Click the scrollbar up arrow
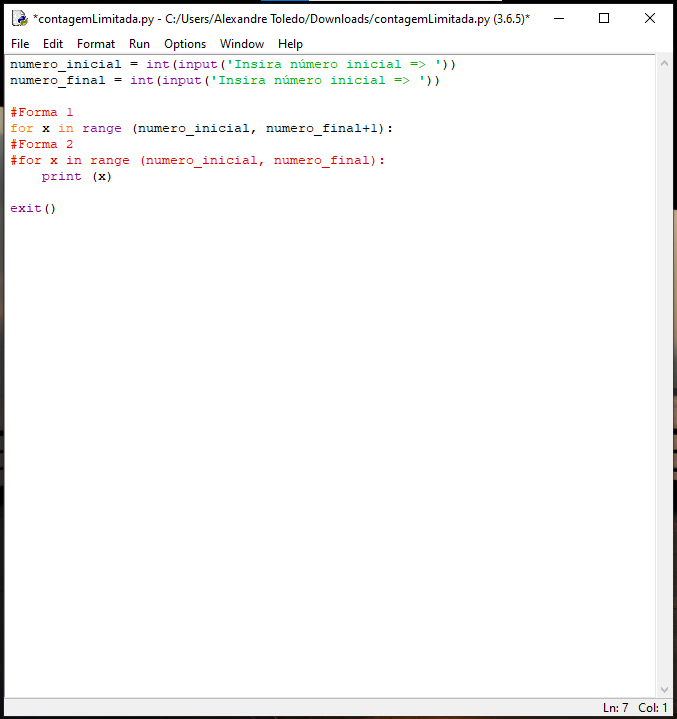The width and height of the screenshot is (677, 719). click(x=664, y=64)
